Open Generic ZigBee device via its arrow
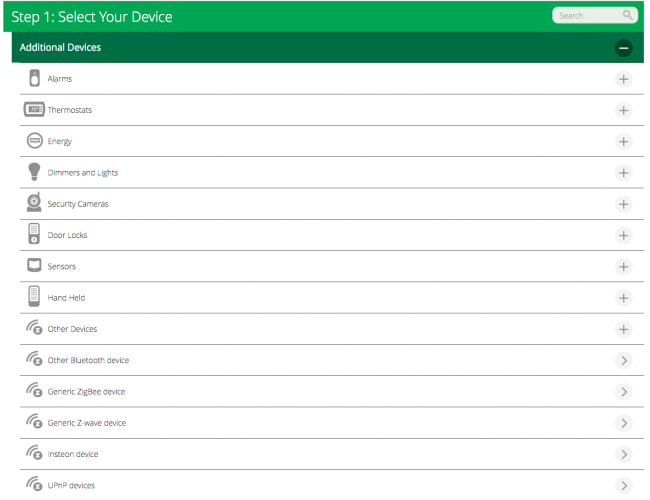650x500 pixels. 623,392
